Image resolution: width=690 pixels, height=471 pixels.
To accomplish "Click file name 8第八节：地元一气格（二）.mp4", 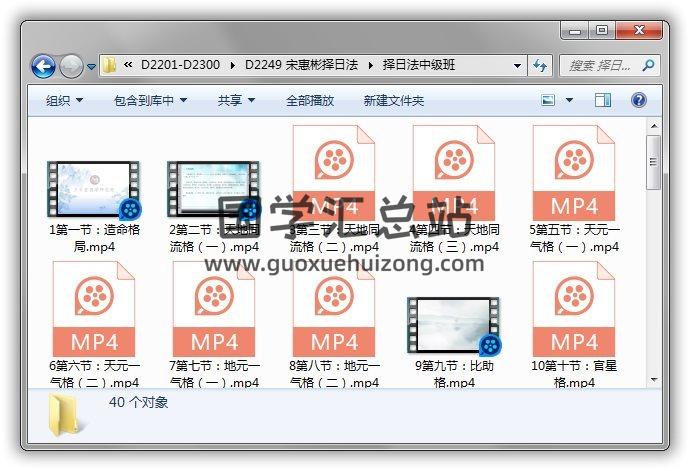I will 334,374.
